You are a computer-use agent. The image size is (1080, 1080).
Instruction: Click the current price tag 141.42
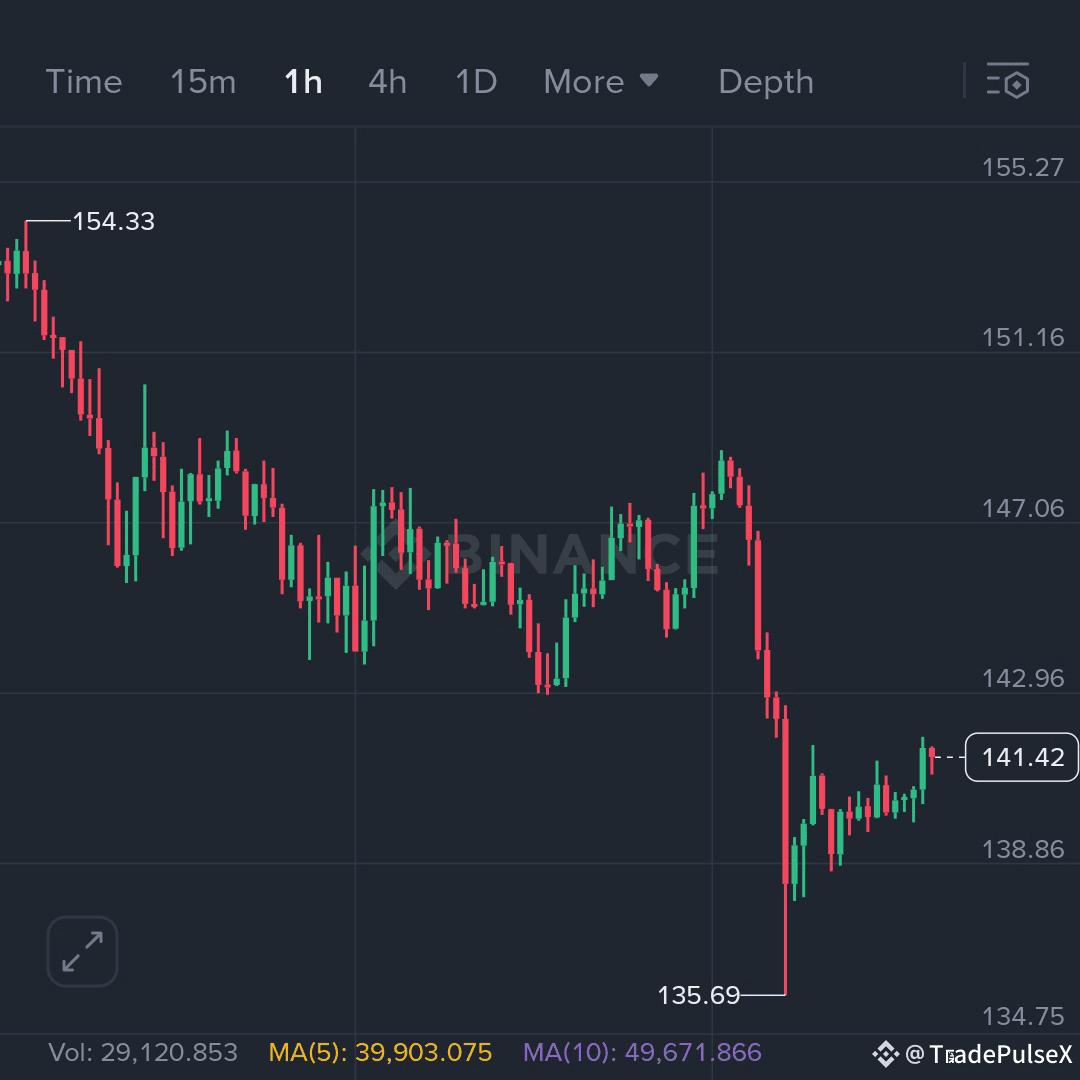(1022, 757)
